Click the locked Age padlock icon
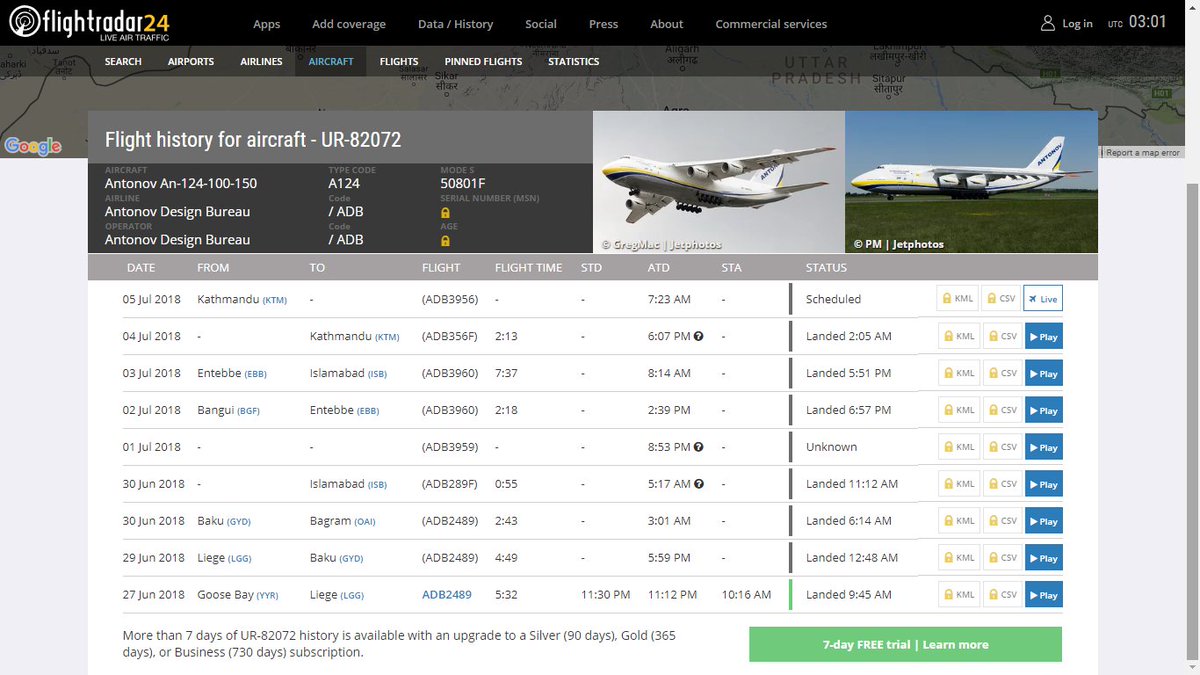 click(445, 241)
